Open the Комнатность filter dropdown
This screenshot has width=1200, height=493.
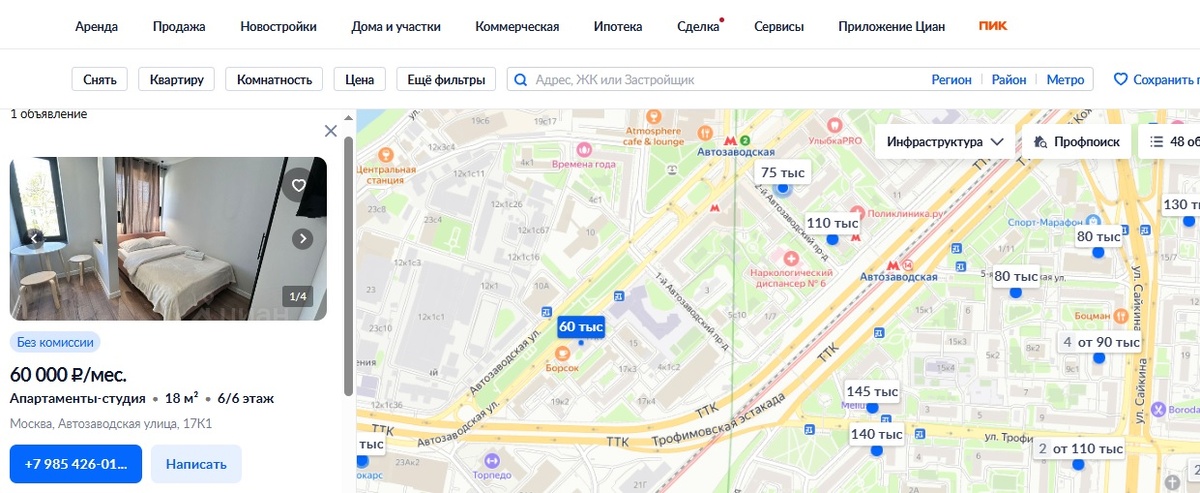[275, 80]
